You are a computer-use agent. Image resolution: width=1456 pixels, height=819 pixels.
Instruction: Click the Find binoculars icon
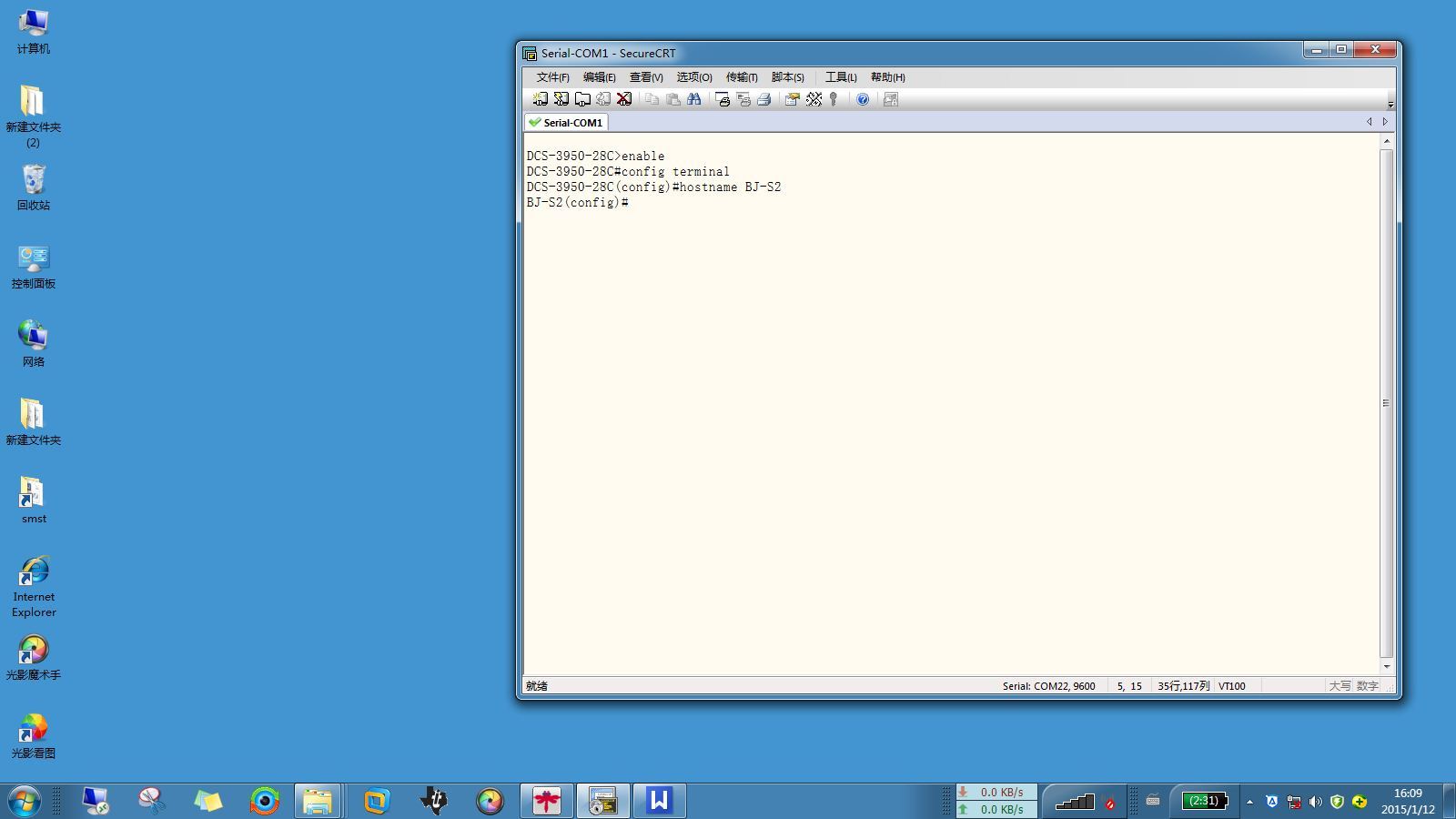(x=694, y=99)
